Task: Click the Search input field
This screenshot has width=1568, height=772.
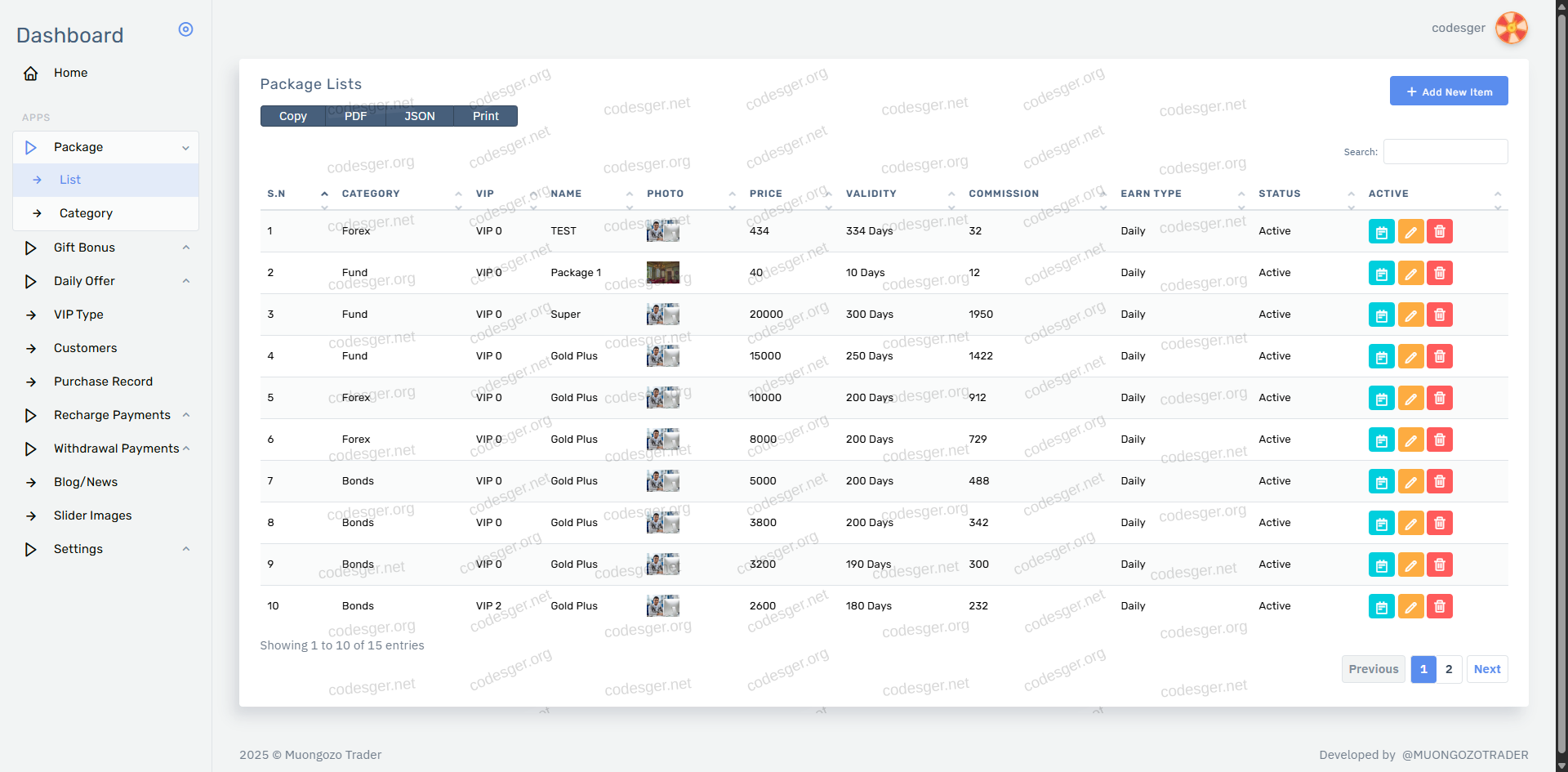Action: [1445, 152]
